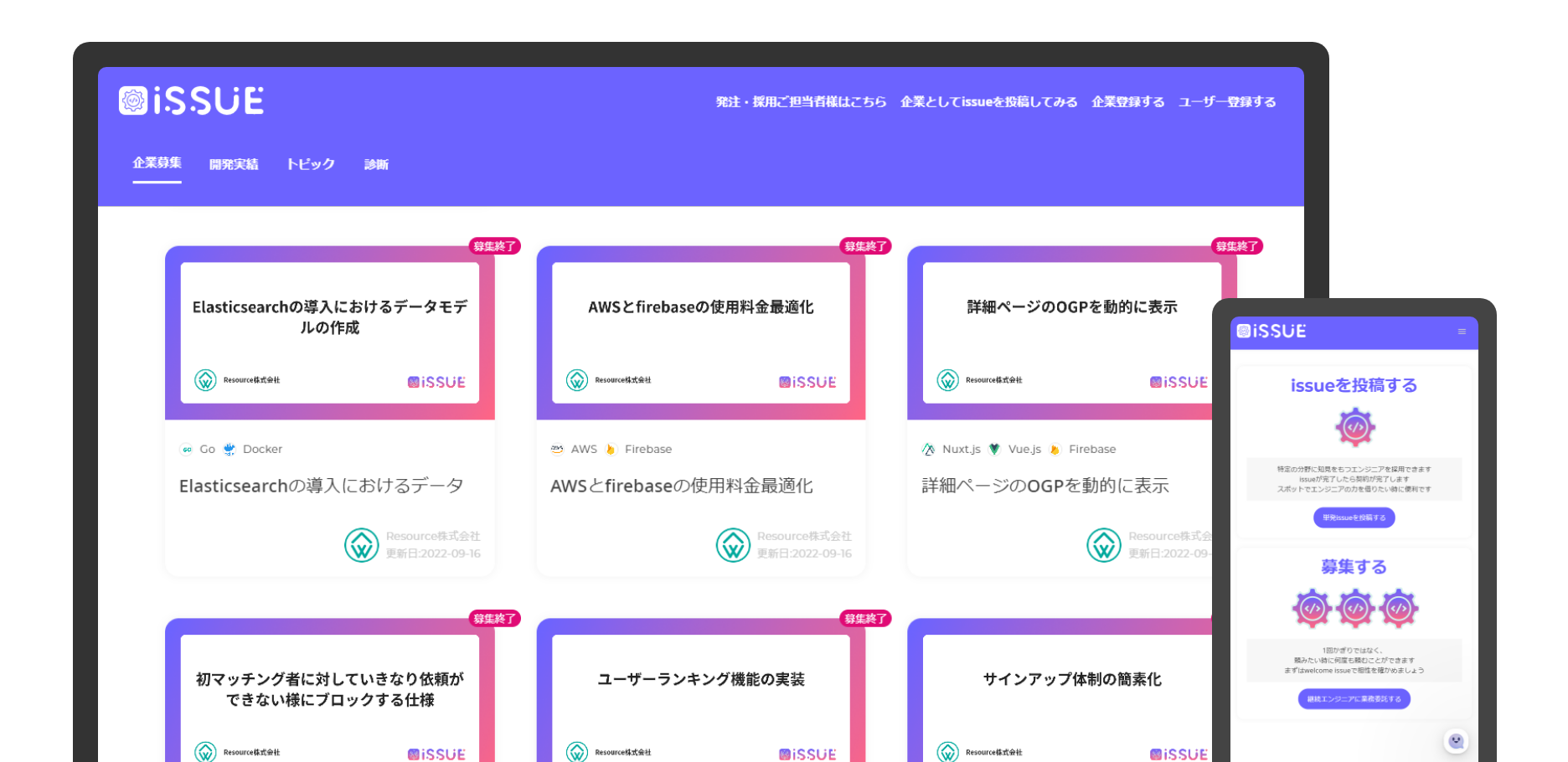Click the single gear icon under issueを投稿する
Image resolution: width=1568 pixels, height=762 pixels.
pos(1354,428)
